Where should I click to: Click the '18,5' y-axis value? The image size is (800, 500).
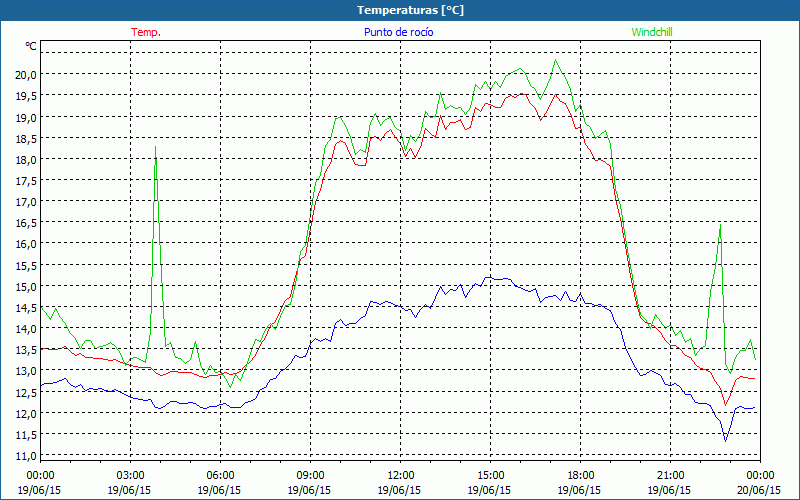tap(27, 139)
